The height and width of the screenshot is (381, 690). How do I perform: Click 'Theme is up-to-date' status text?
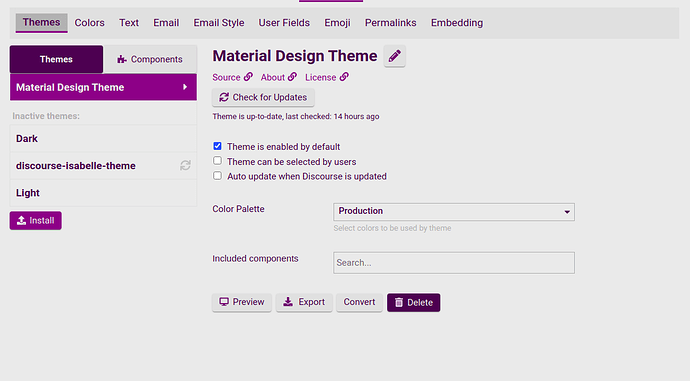click(296, 117)
